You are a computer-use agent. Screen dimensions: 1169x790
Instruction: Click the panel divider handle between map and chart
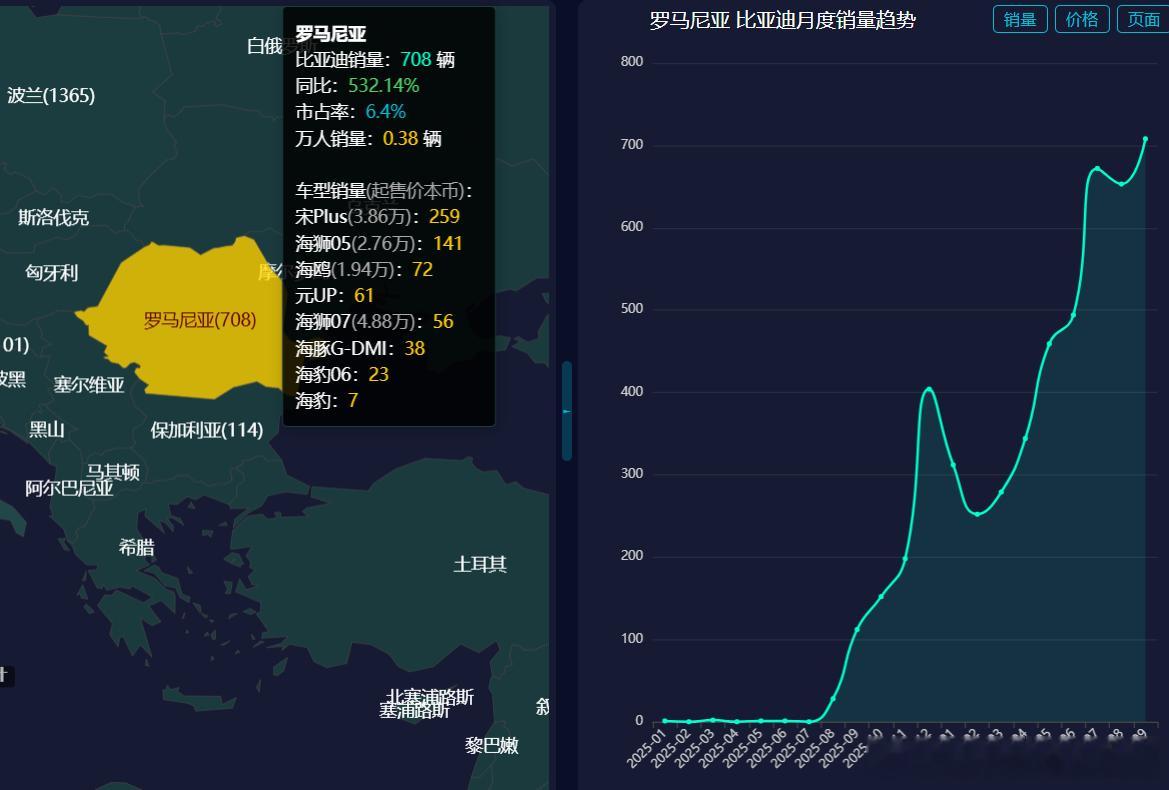(x=567, y=411)
